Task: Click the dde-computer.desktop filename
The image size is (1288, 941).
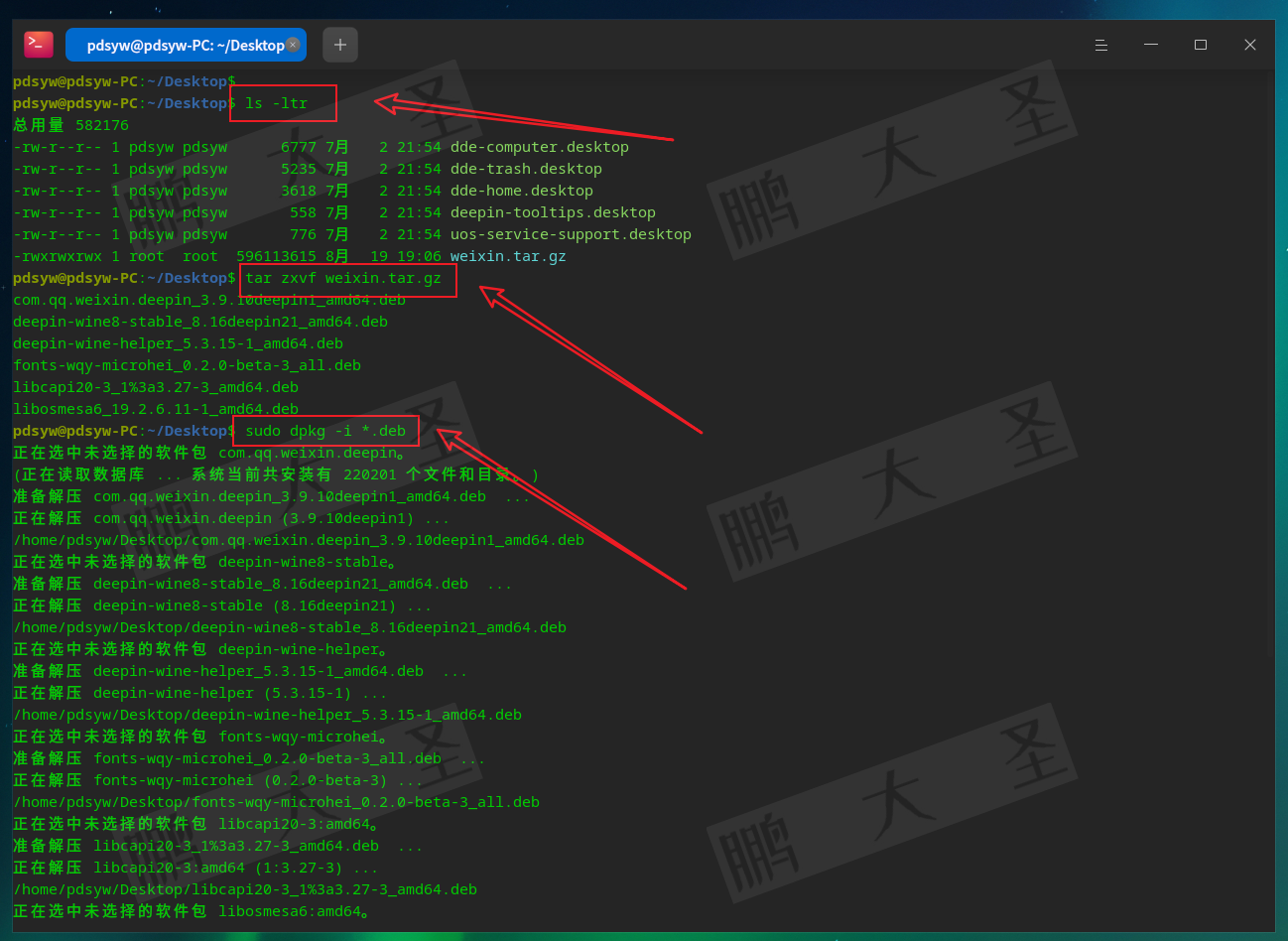Action: click(x=539, y=147)
